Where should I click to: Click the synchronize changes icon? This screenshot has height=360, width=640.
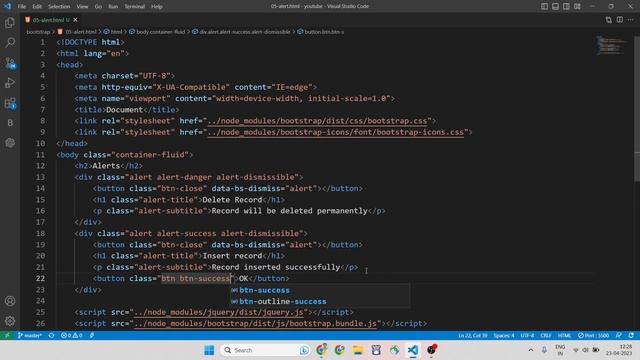51,336
